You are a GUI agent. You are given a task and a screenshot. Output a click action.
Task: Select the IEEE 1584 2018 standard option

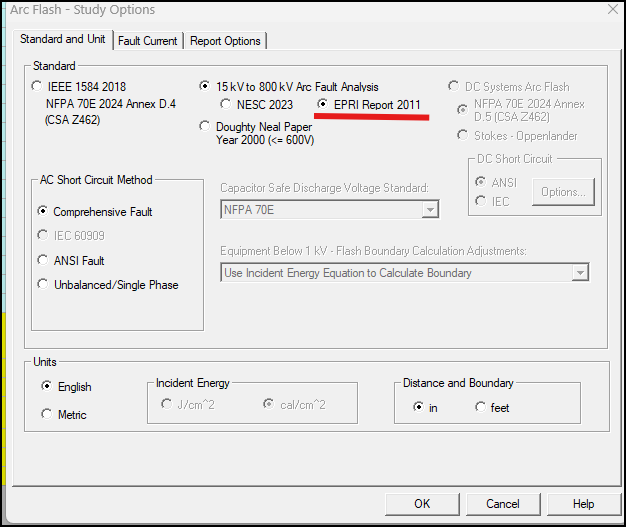[x=38, y=87]
